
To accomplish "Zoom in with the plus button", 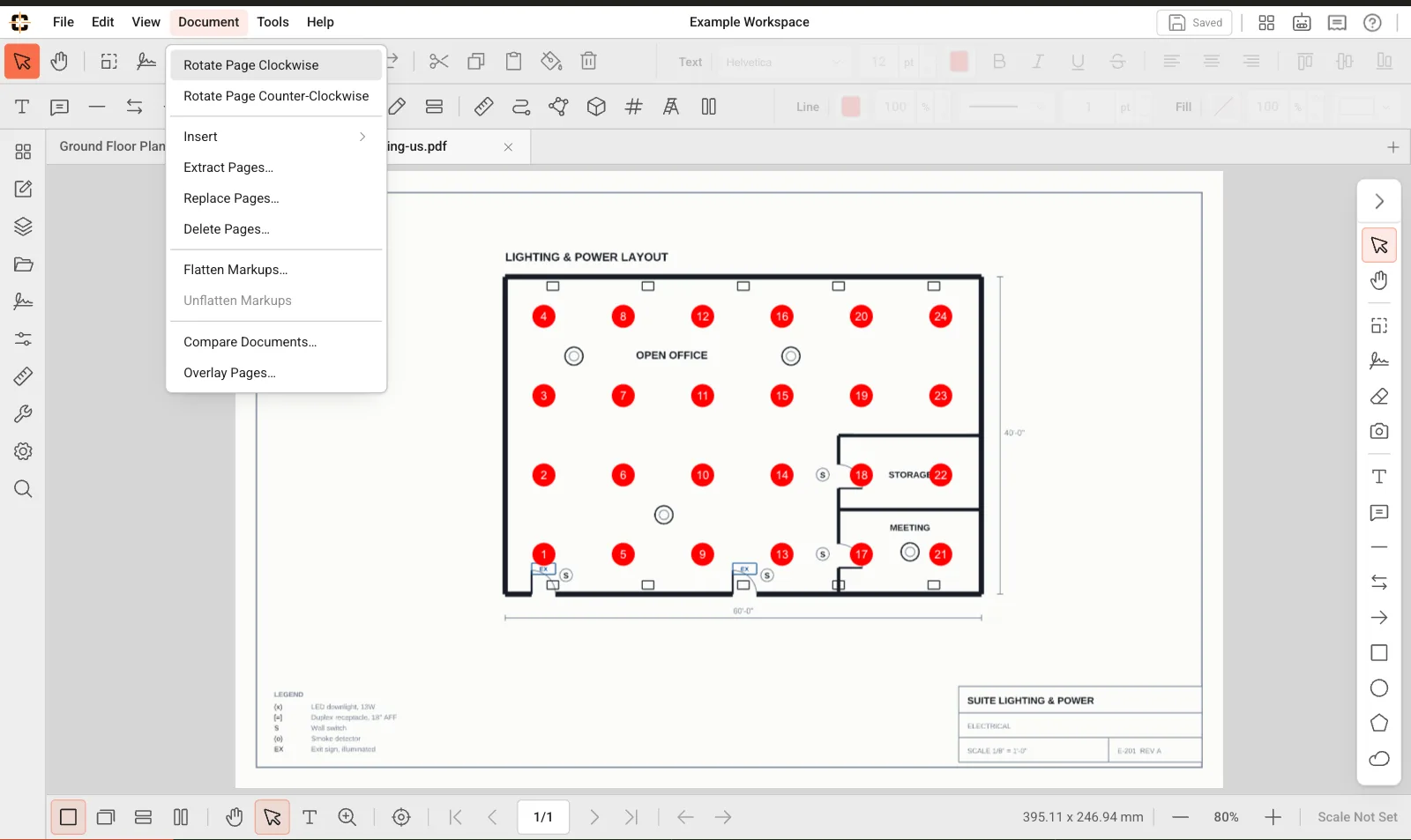I will [x=1273, y=817].
